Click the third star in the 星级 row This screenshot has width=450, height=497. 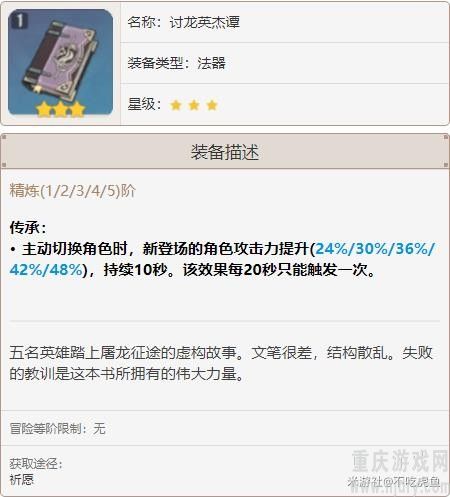point(212,105)
